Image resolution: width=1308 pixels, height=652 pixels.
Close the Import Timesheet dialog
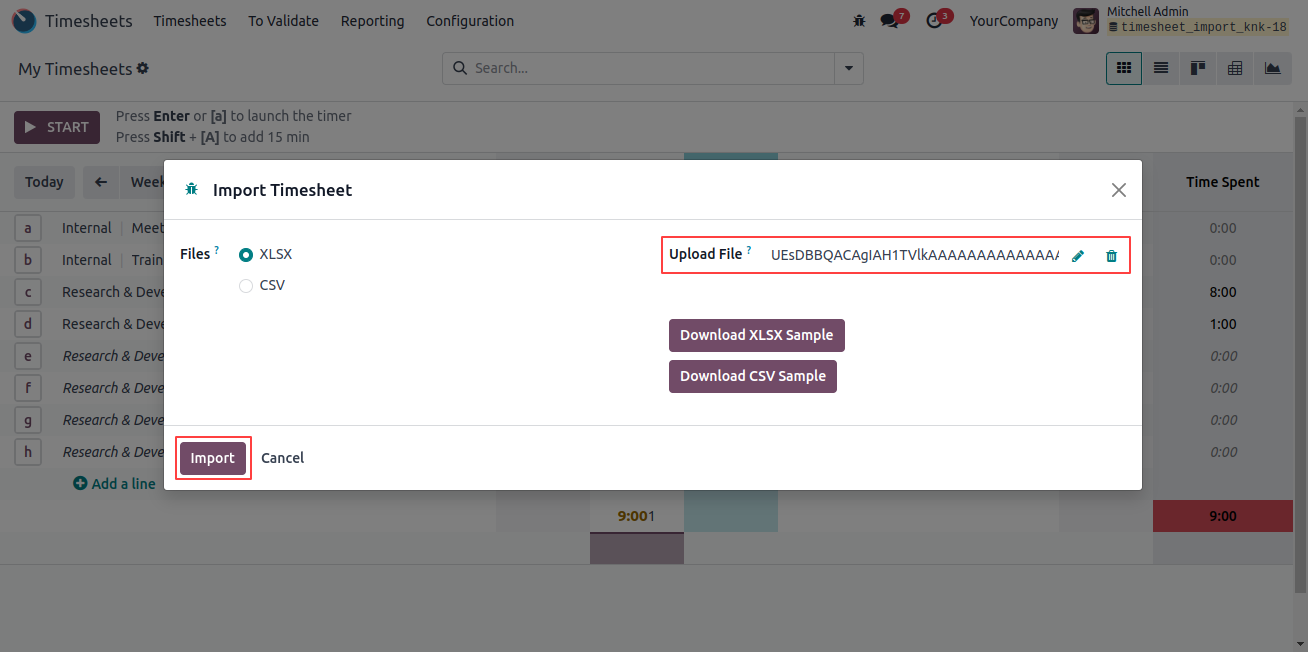point(1119,190)
